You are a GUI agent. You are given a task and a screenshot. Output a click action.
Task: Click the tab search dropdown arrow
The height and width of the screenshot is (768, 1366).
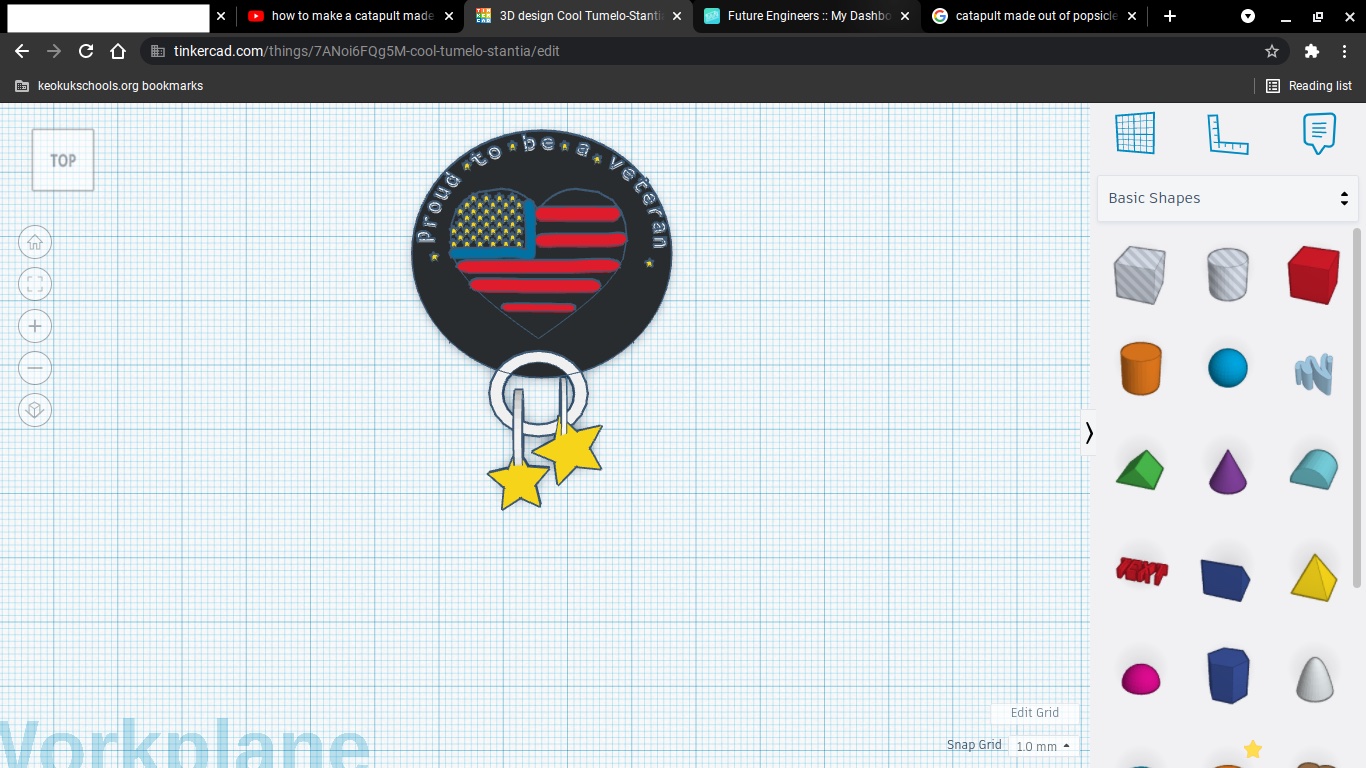(1248, 16)
